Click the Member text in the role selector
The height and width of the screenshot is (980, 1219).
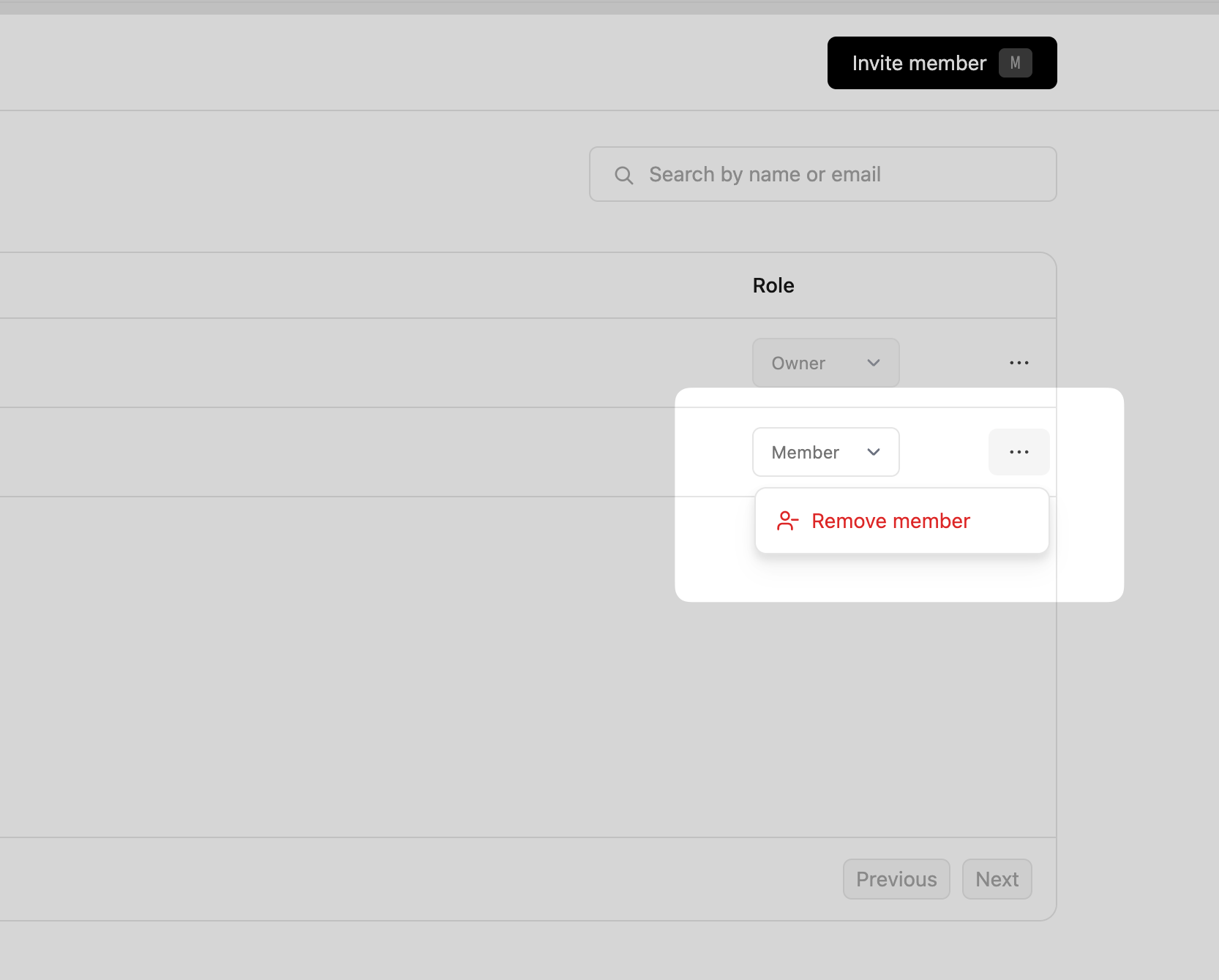[805, 453]
